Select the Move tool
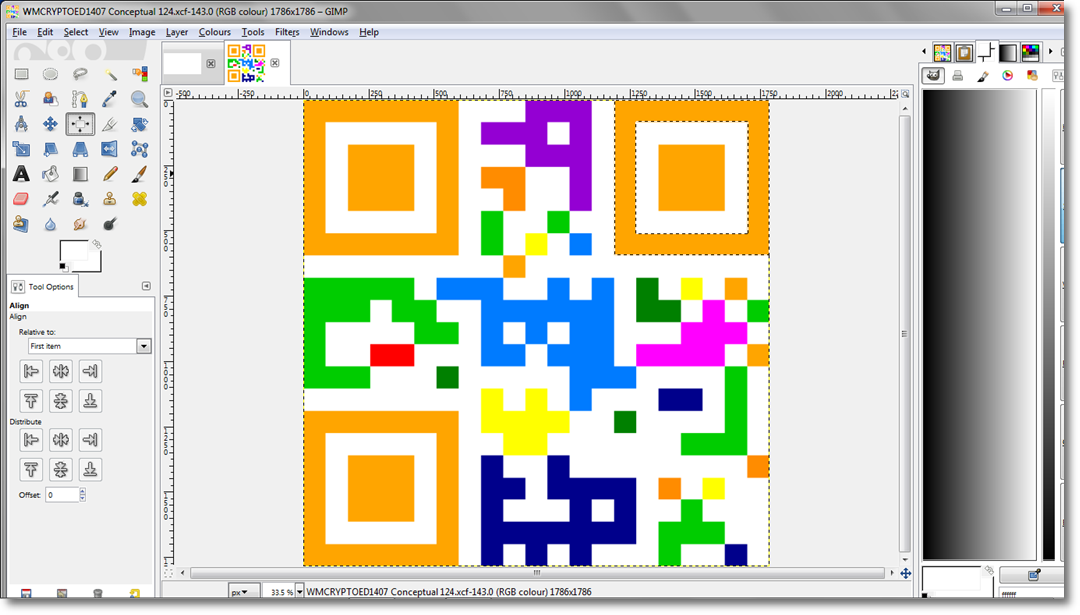 pos(50,124)
